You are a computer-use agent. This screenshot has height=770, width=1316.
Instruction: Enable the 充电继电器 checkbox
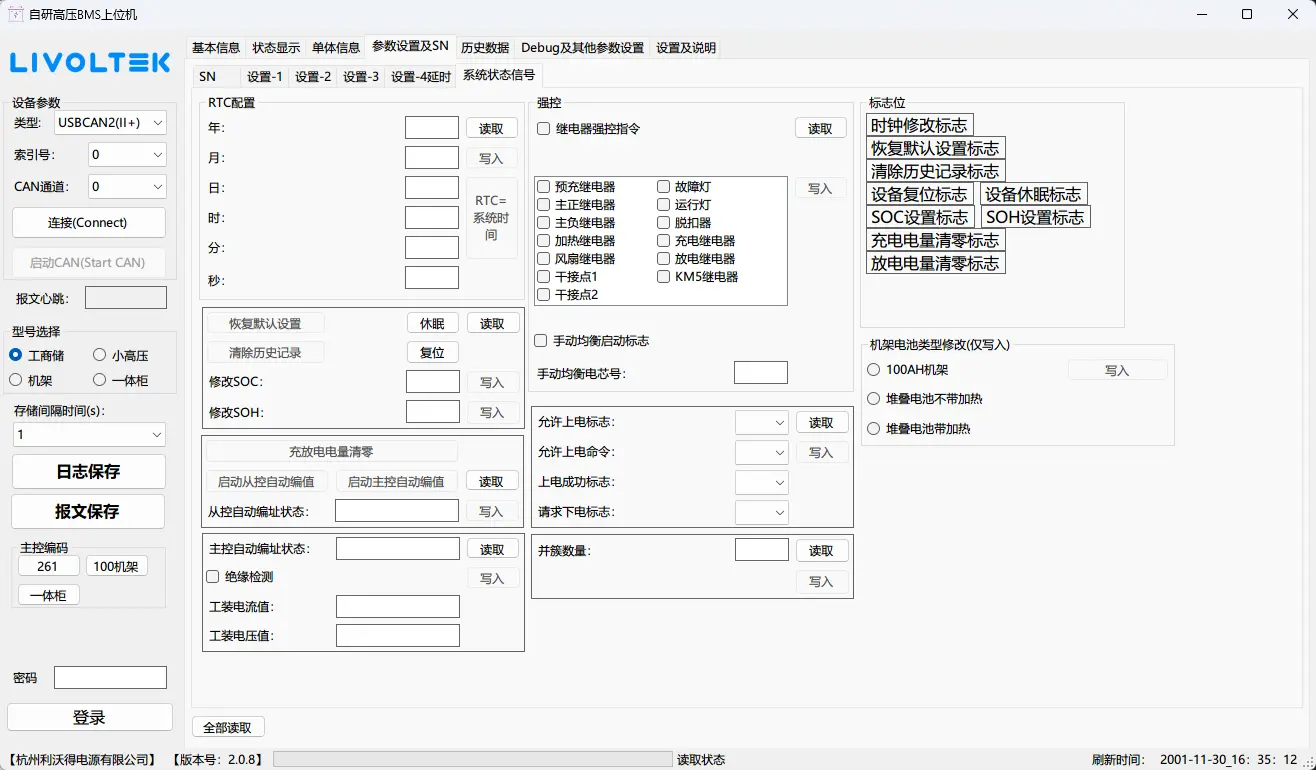664,241
